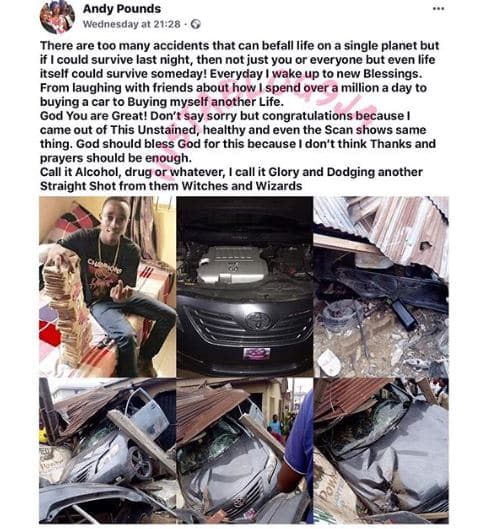Open the three-dot post options menu
The height and width of the screenshot is (529, 484).
438,9
